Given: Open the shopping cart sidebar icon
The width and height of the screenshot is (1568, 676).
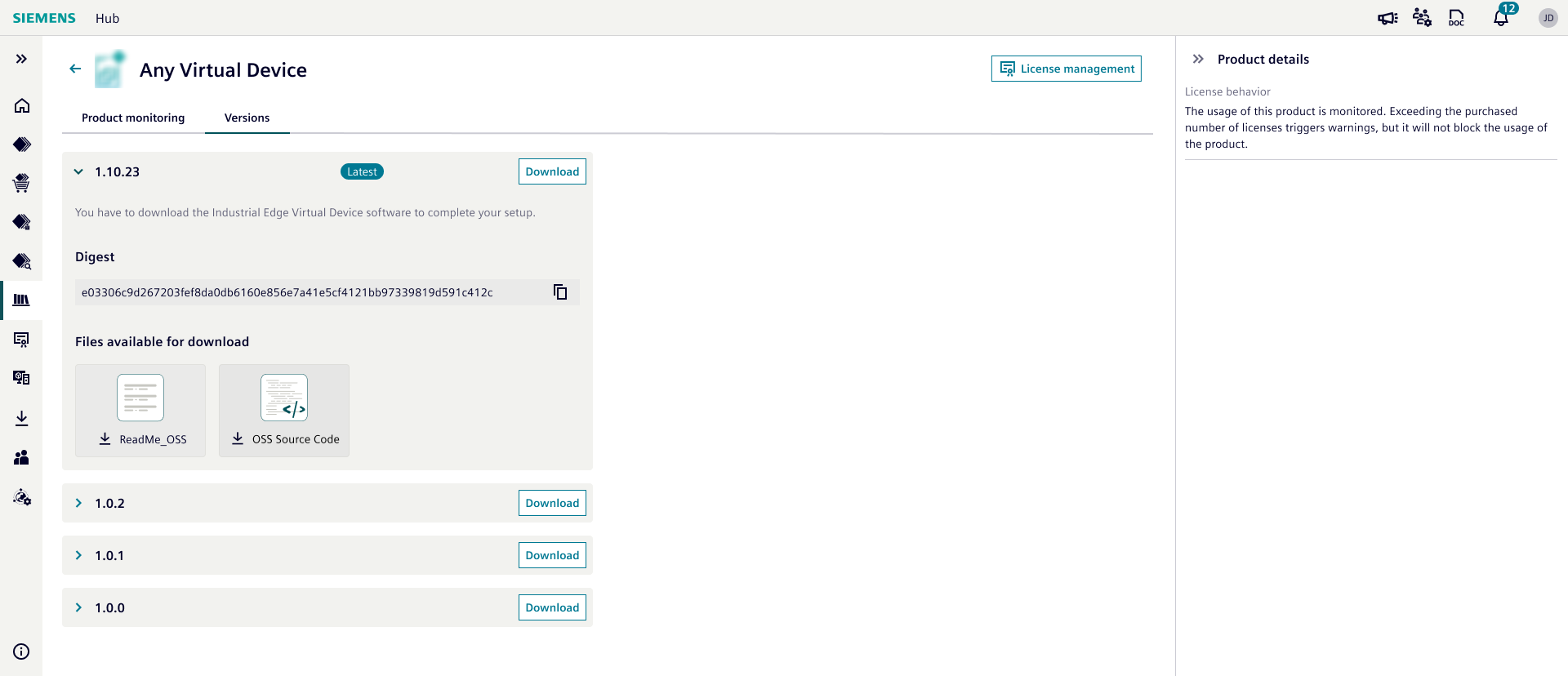Looking at the screenshot, I should (22, 183).
